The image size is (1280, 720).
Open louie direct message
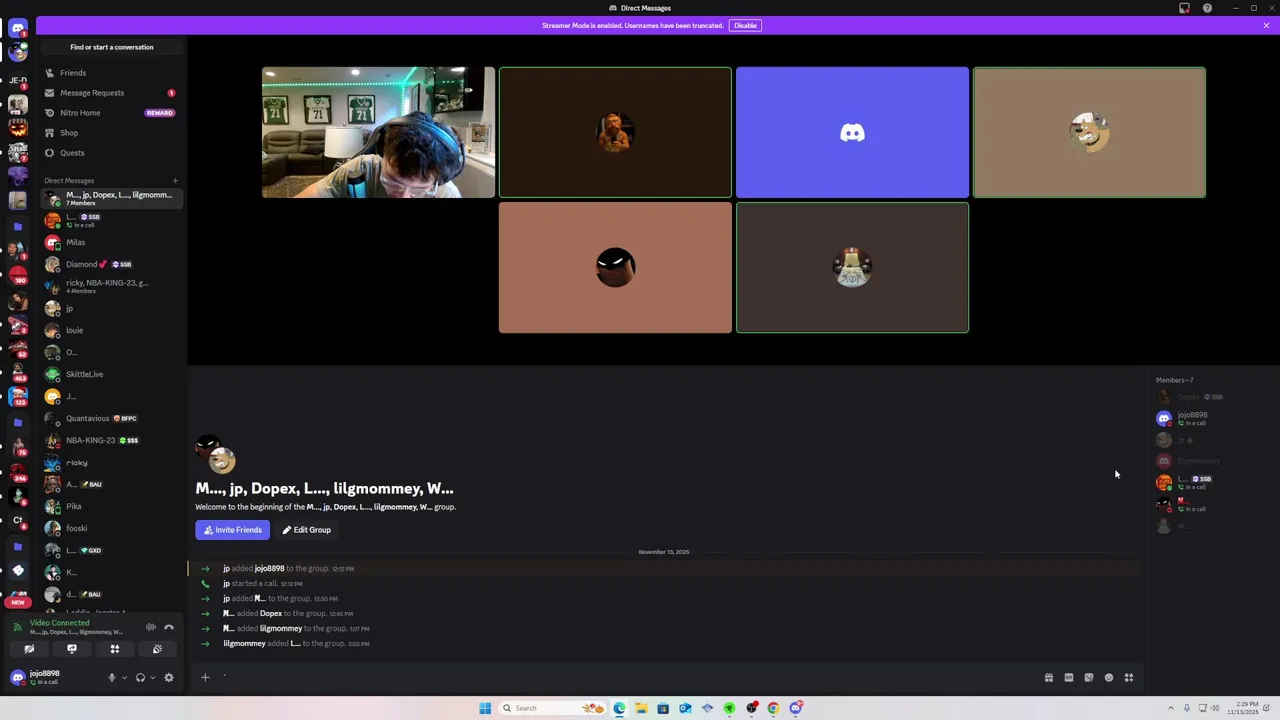(x=110, y=330)
